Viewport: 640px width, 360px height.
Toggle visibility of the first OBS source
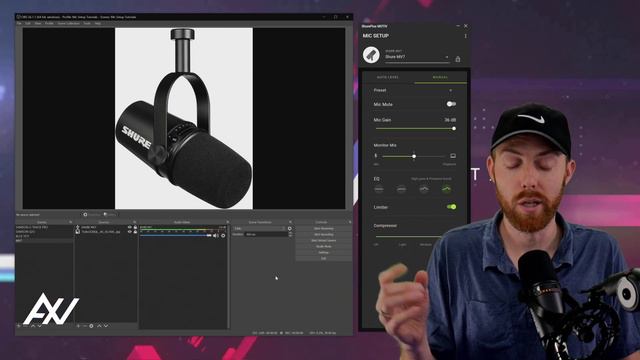(129, 227)
